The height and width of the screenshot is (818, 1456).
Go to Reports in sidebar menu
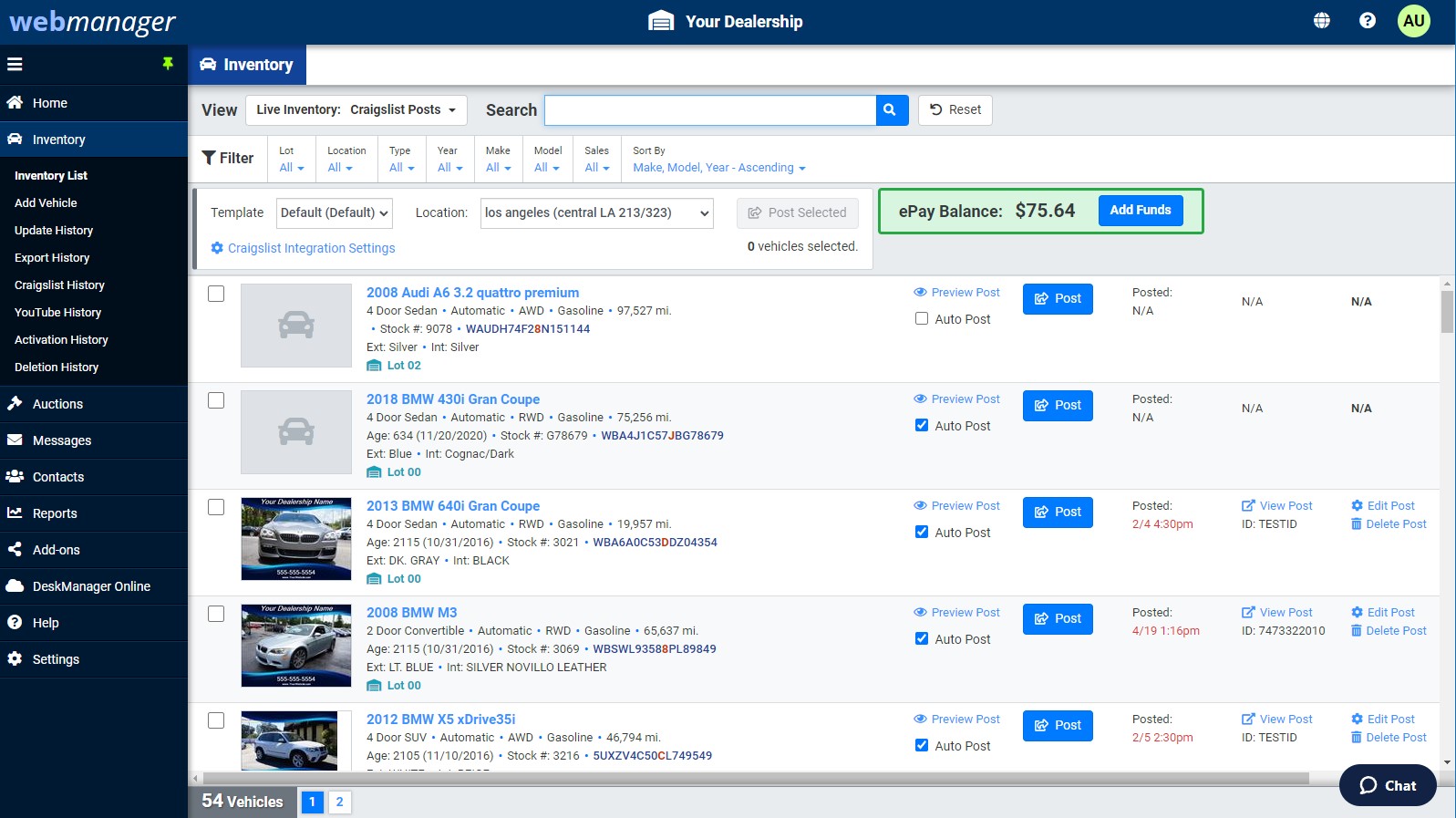point(55,513)
